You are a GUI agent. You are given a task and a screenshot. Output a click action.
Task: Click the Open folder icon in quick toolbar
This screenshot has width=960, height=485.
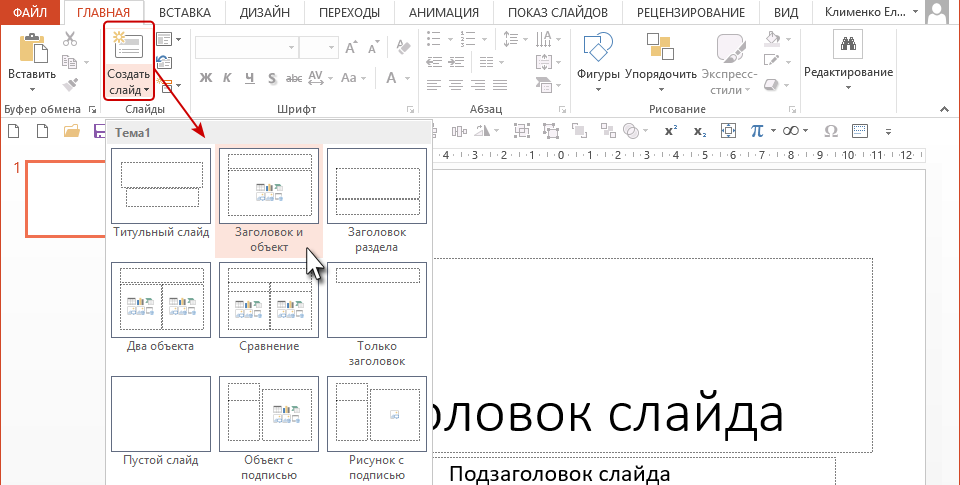(x=72, y=130)
